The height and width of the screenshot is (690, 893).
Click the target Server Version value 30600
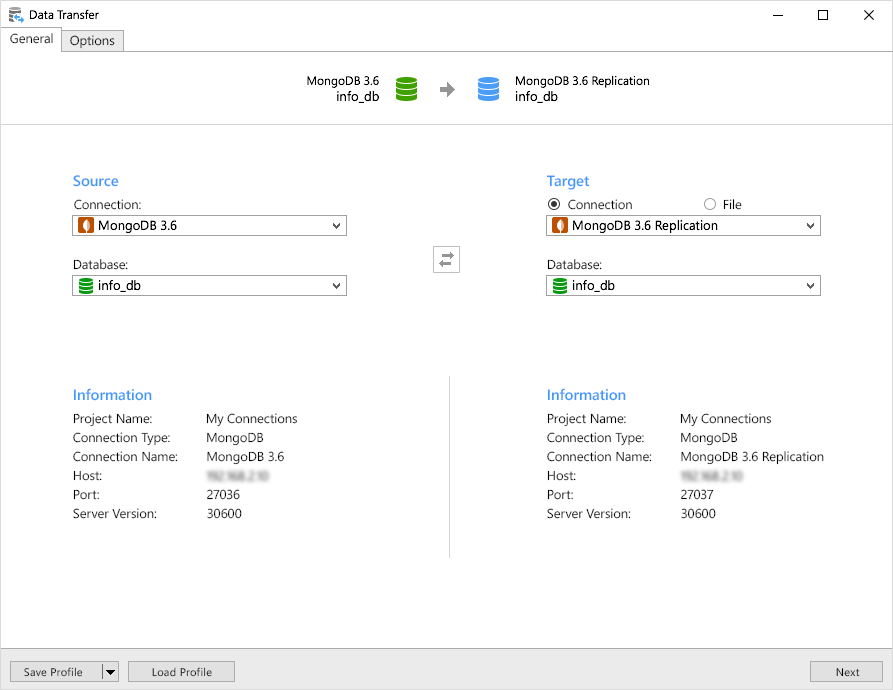pyautogui.click(x=698, y=514)
